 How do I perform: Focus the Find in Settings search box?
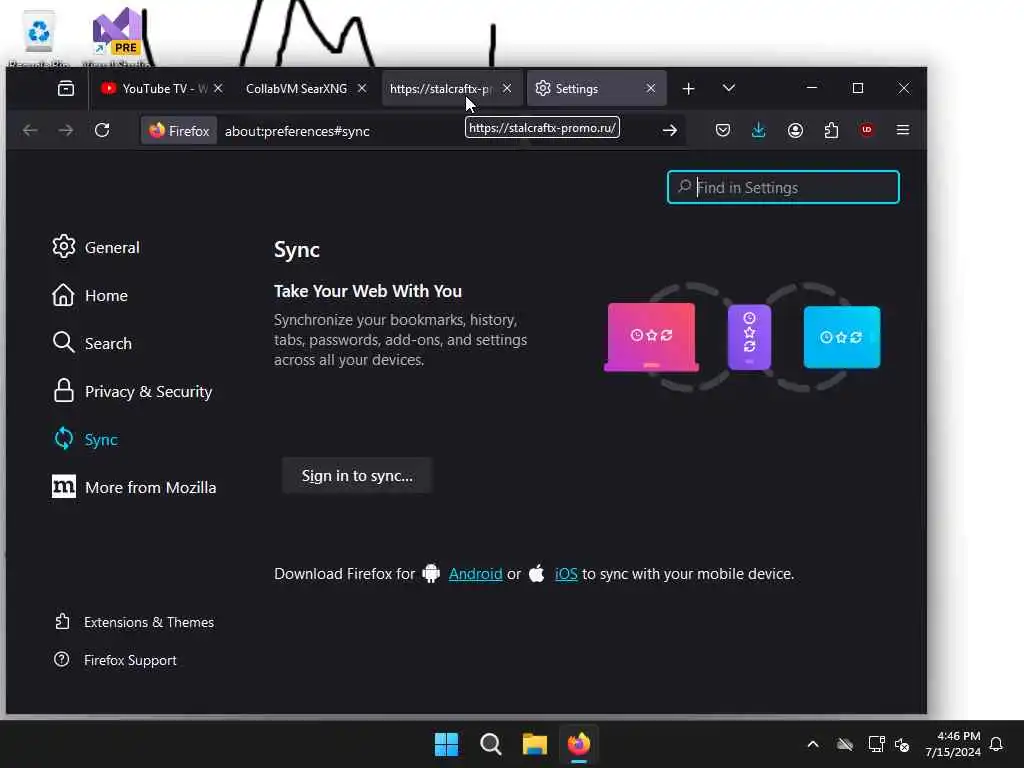pos(783,187)
